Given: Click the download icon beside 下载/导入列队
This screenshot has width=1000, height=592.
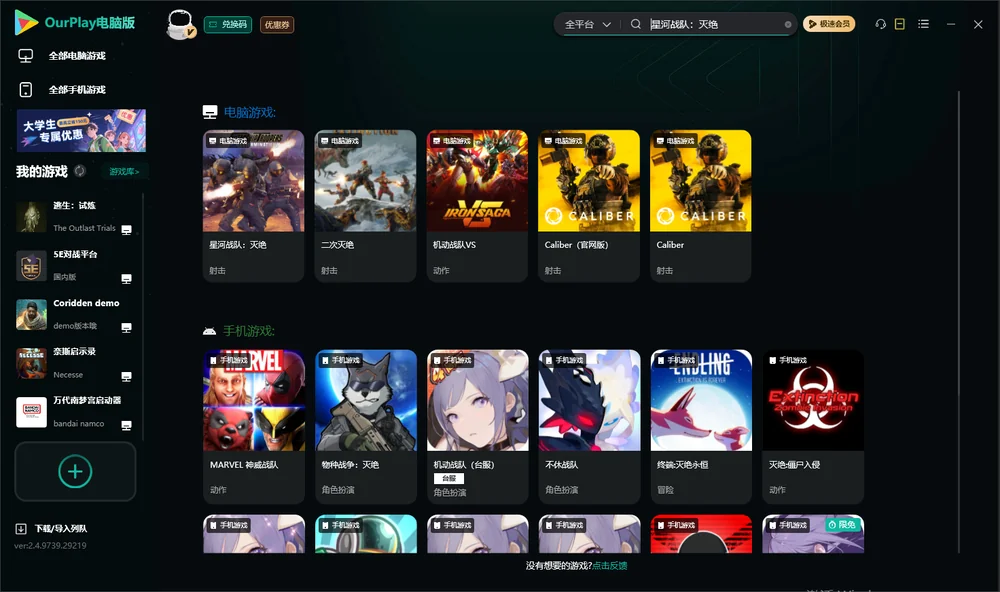Looking at the screenshot, I should 21,528.
